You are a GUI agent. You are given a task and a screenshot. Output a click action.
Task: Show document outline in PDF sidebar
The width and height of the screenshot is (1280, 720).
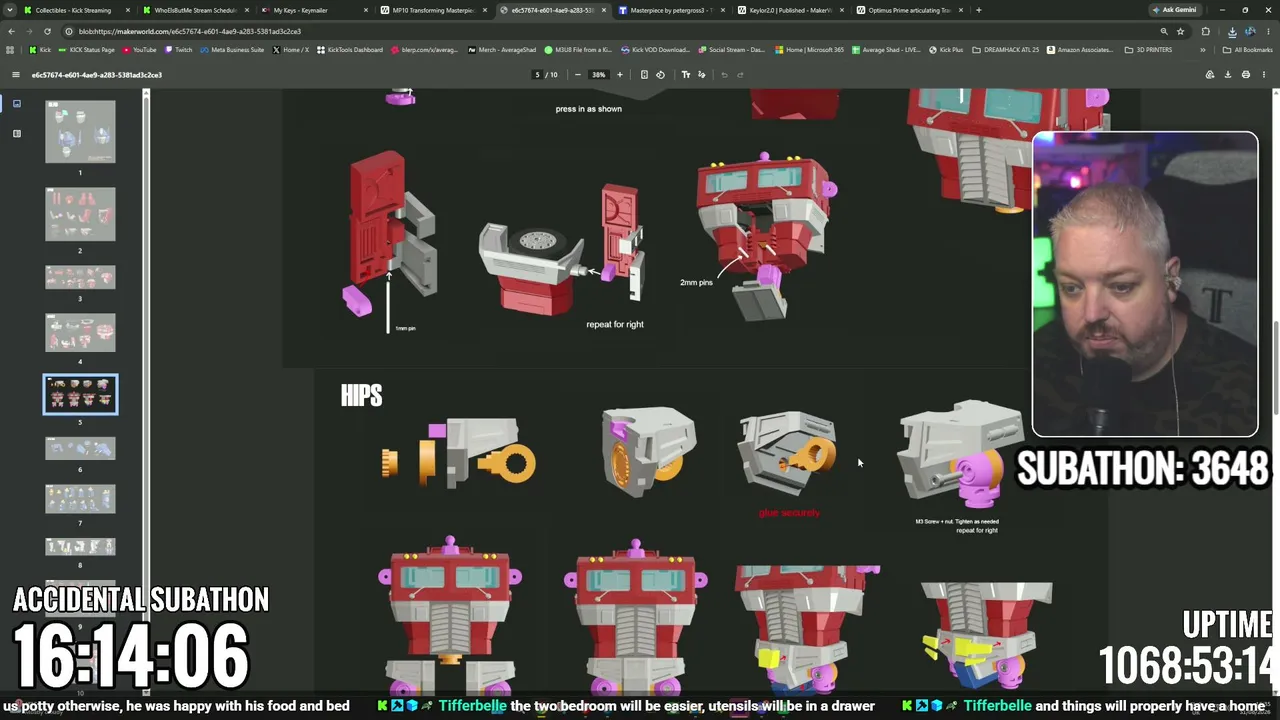click(x=16, y=133)
